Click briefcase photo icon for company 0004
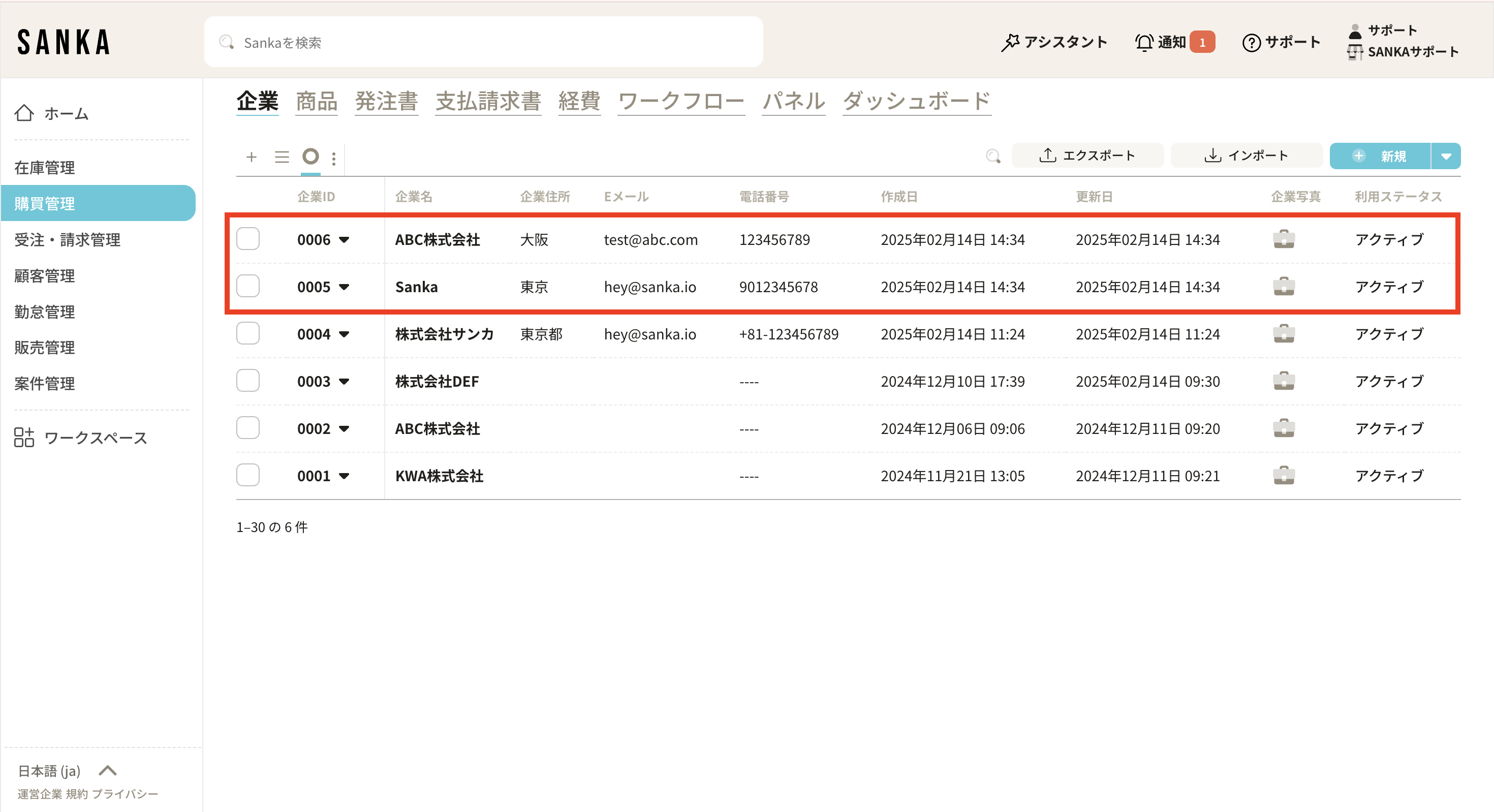1494x812 pixels. point(1284,334)
